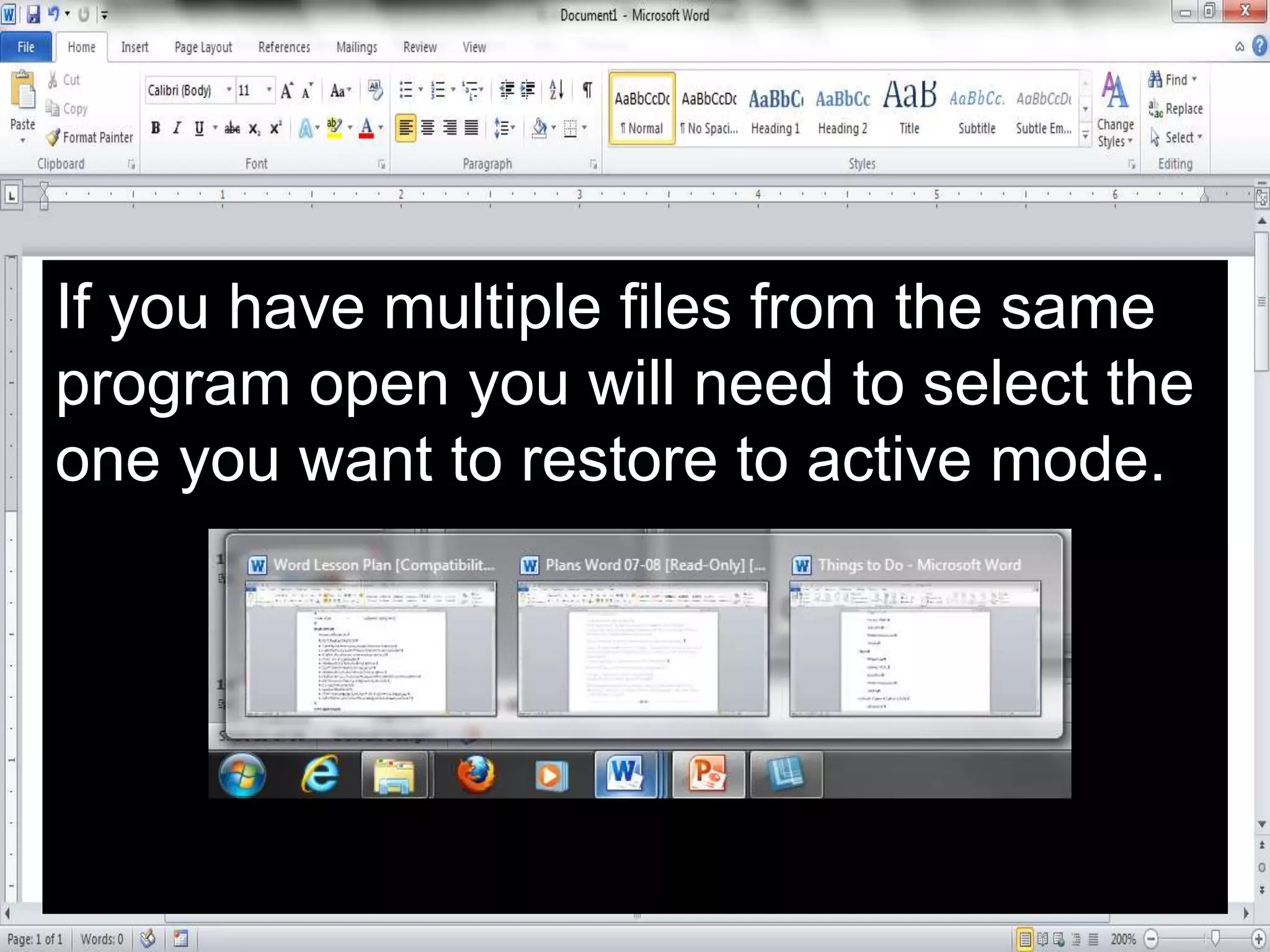Click the Clear Formatting icon
Screen dimensions: 1270x952
click(375, 90)
